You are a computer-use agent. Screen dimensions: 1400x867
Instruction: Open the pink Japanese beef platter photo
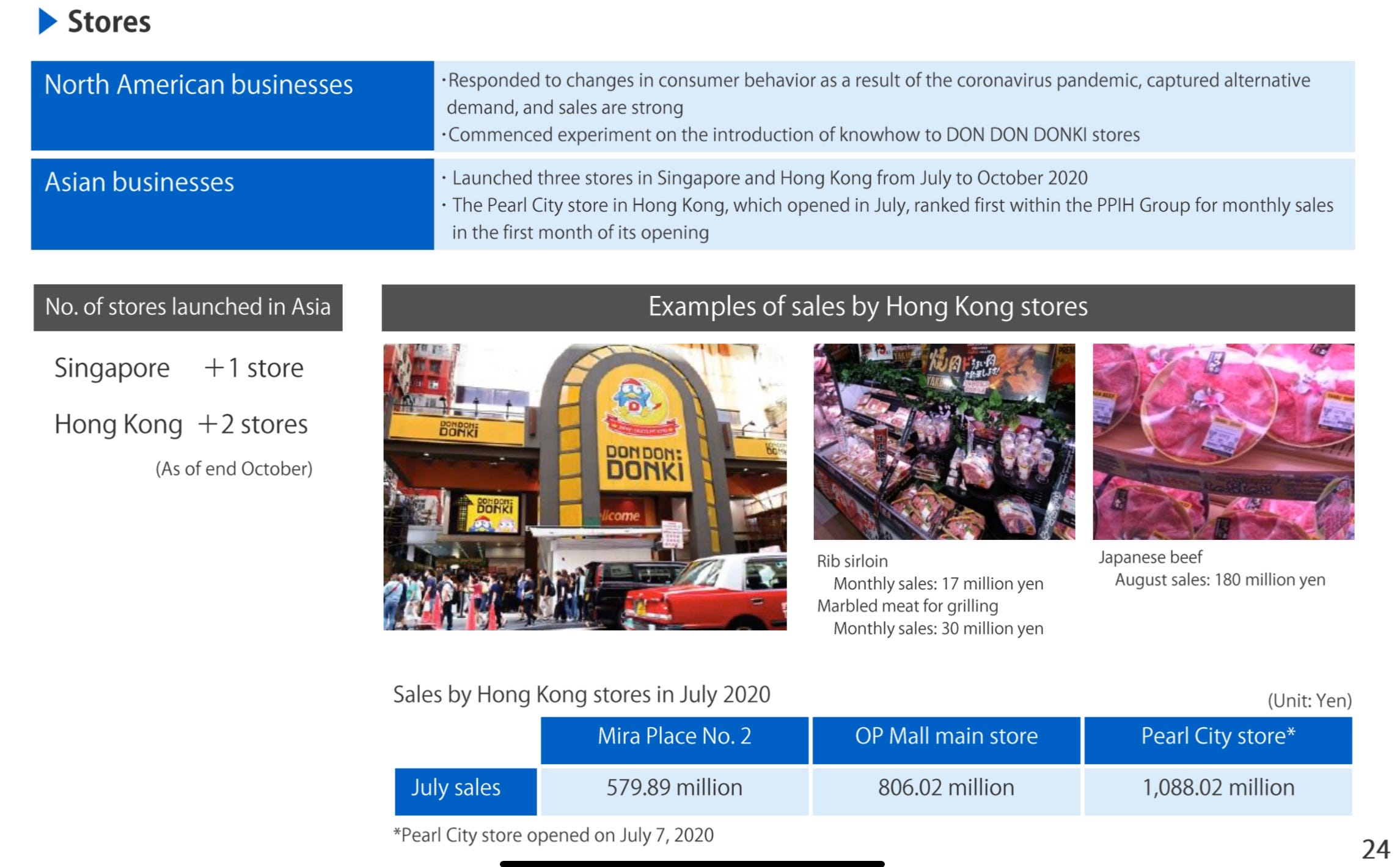tap(1223, 441)
